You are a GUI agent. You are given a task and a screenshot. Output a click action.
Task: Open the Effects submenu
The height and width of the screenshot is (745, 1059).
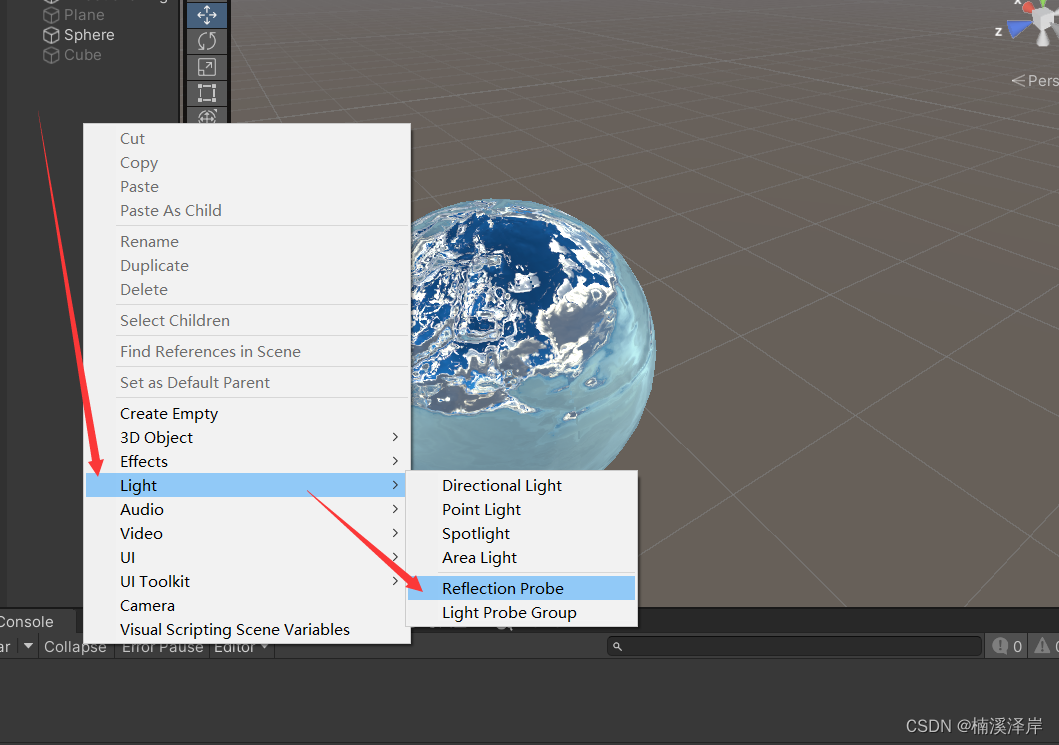click(x=144, y=461)
